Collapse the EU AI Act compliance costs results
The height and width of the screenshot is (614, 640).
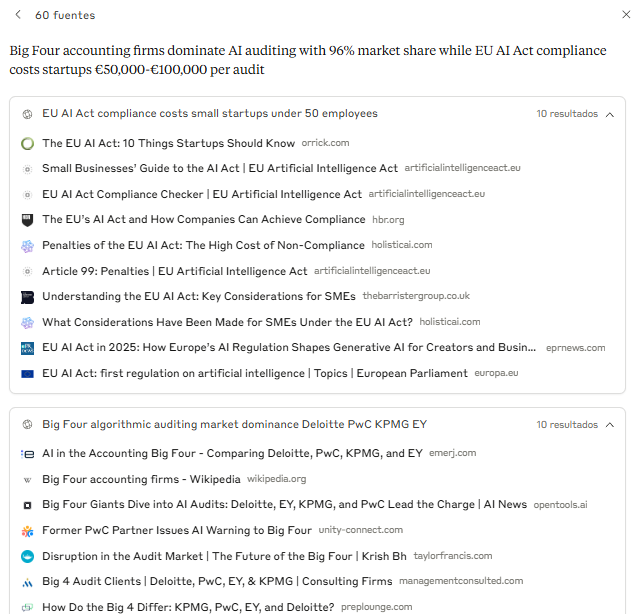[609, 114]
